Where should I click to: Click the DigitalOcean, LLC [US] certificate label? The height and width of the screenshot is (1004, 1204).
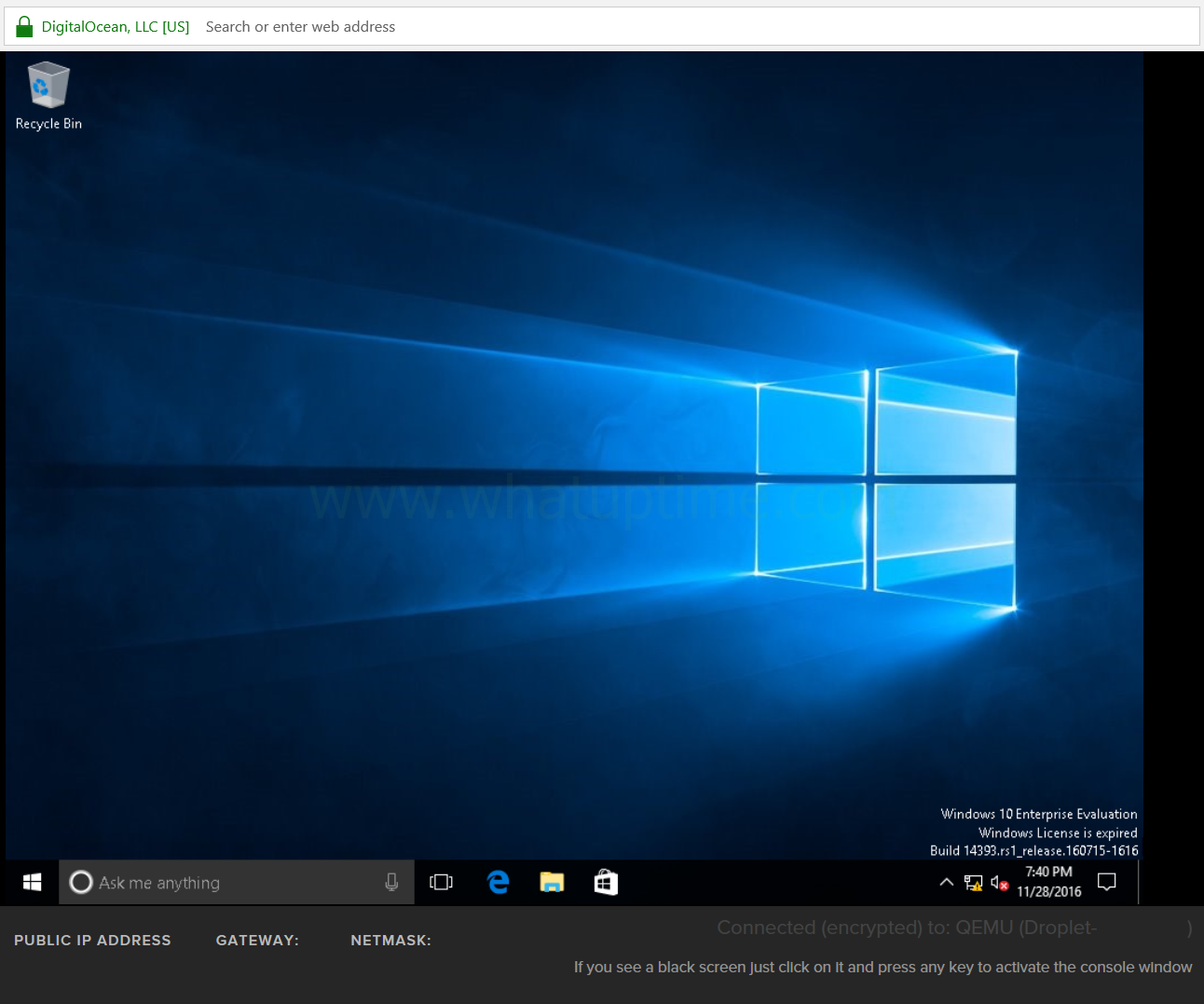click(116, 27)
